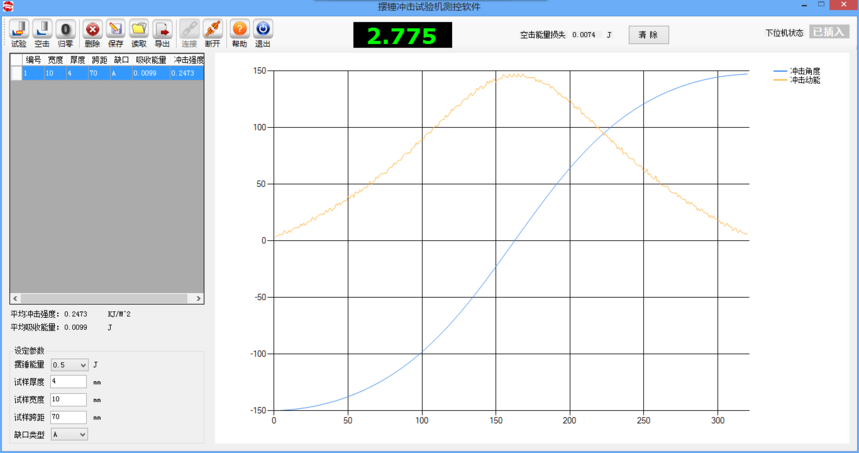Click the 已插入 status button

[x=829, y=32]
